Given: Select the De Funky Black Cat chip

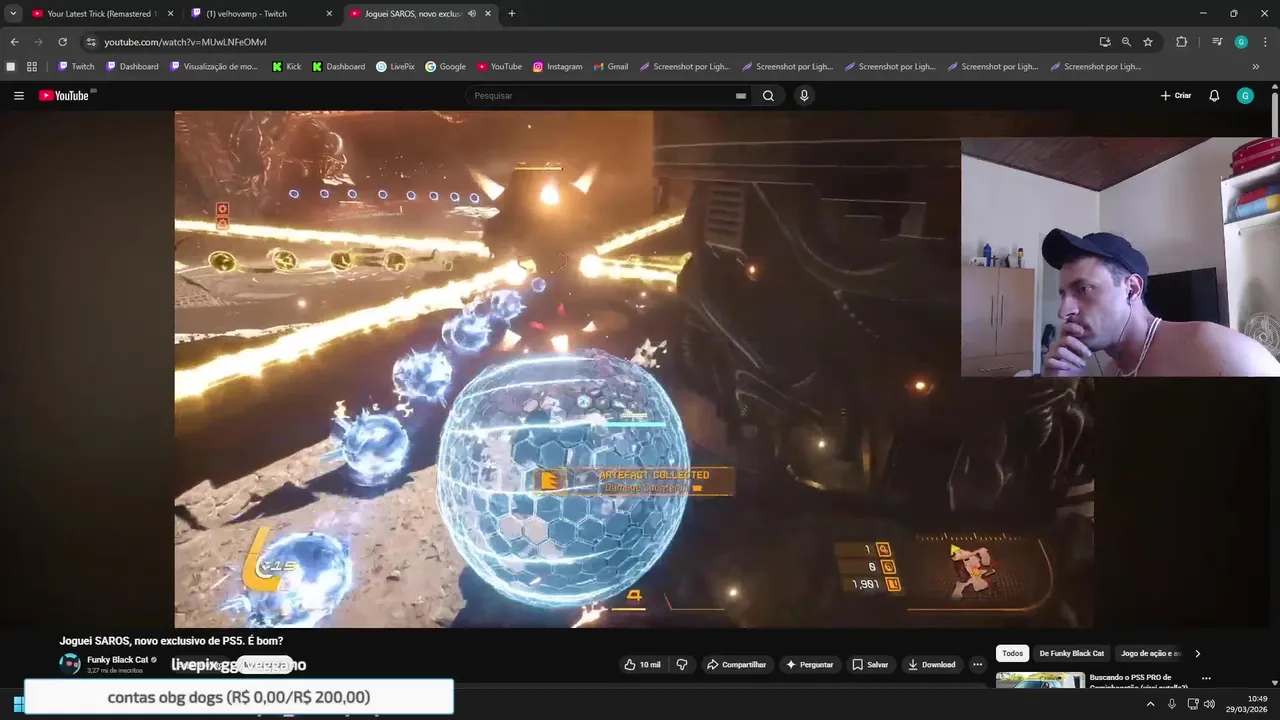Looking at the screenshot, I should point(1072,654).
